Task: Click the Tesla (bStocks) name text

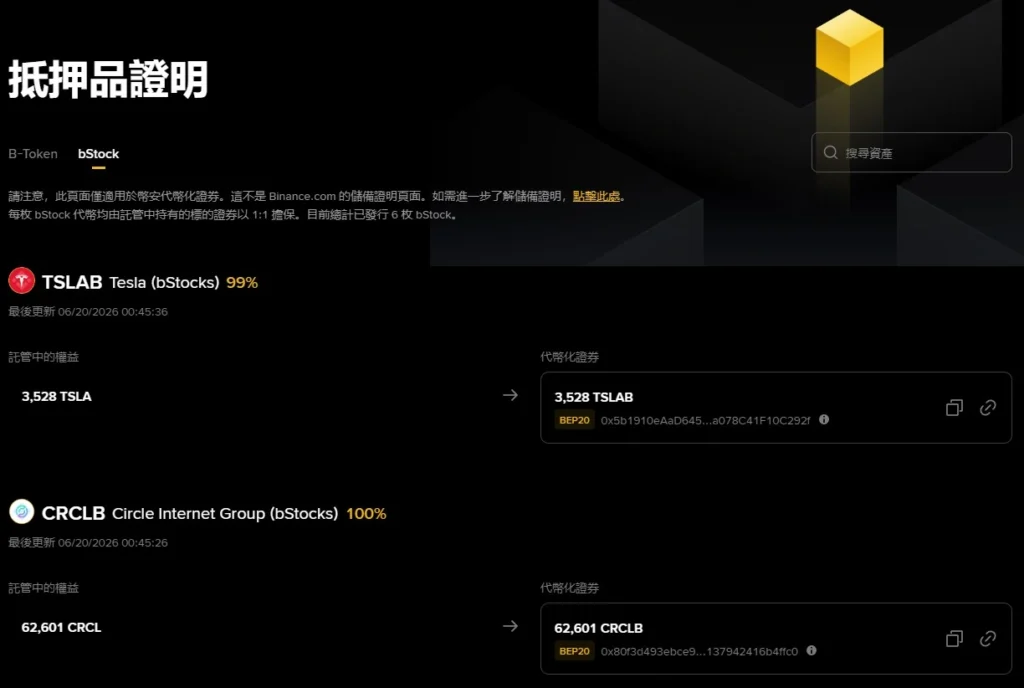Action: [x=164, y=283]
